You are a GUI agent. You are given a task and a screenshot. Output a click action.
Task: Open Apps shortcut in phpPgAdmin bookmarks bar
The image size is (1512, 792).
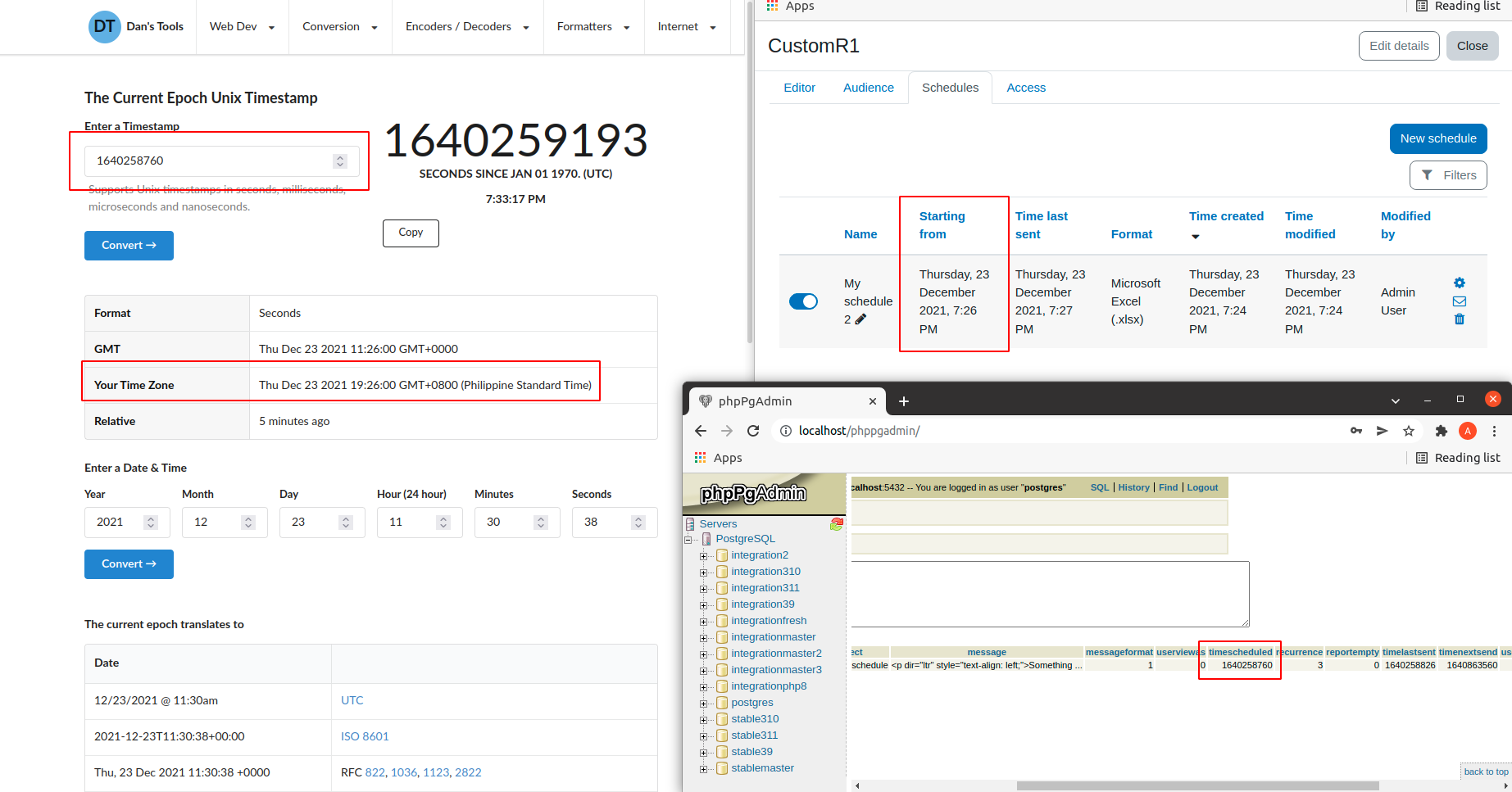pos(718,458)
